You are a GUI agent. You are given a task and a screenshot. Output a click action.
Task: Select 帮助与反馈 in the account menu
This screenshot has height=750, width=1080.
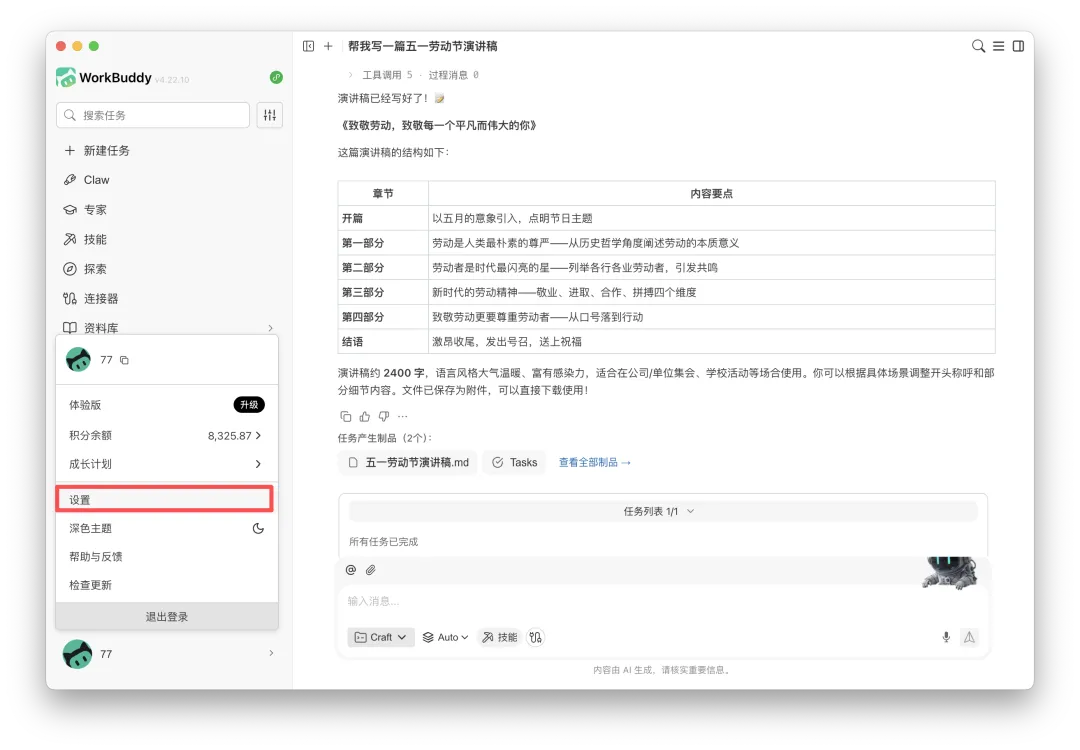click(x=167, y=556)
